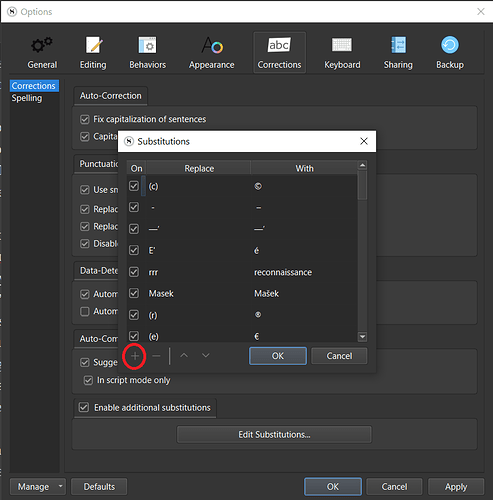Open the Behaviors options pane
Viewport: 493px width, 500px height.
point(147,53)
